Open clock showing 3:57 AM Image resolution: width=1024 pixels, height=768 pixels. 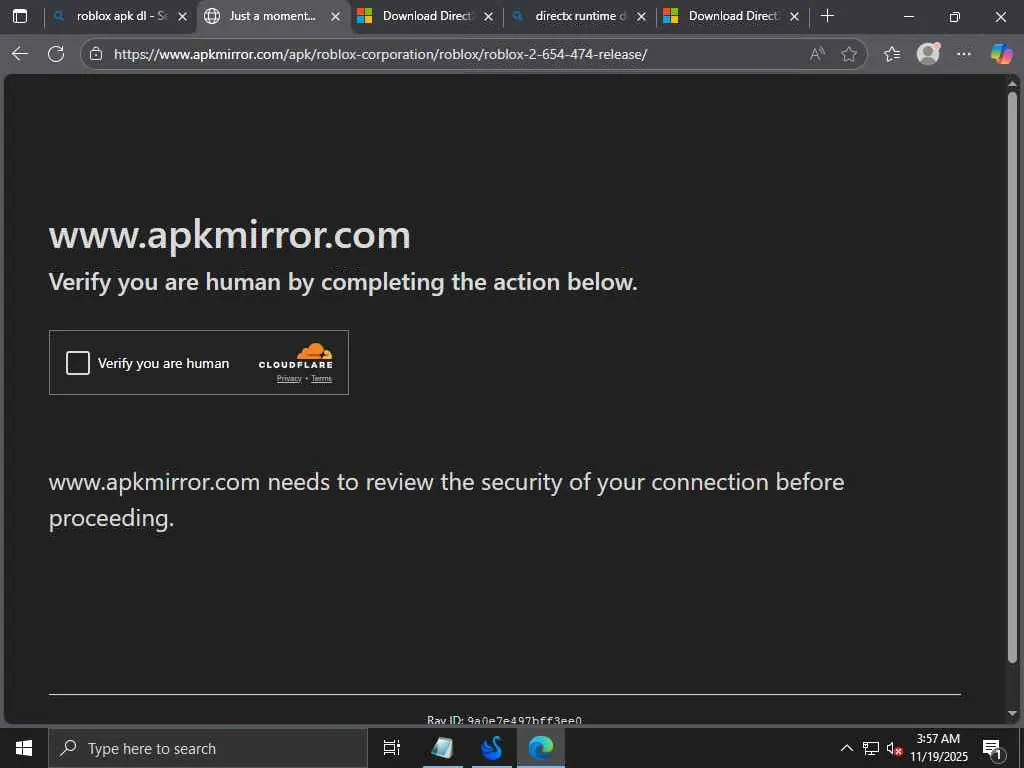[x=938, y=748]
